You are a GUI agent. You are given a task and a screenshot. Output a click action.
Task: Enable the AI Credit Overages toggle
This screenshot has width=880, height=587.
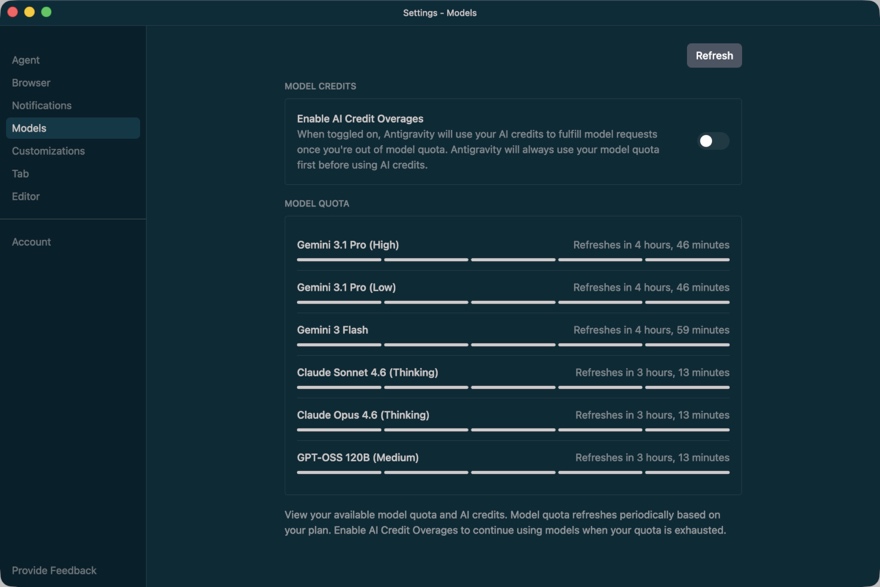point(713,141)
